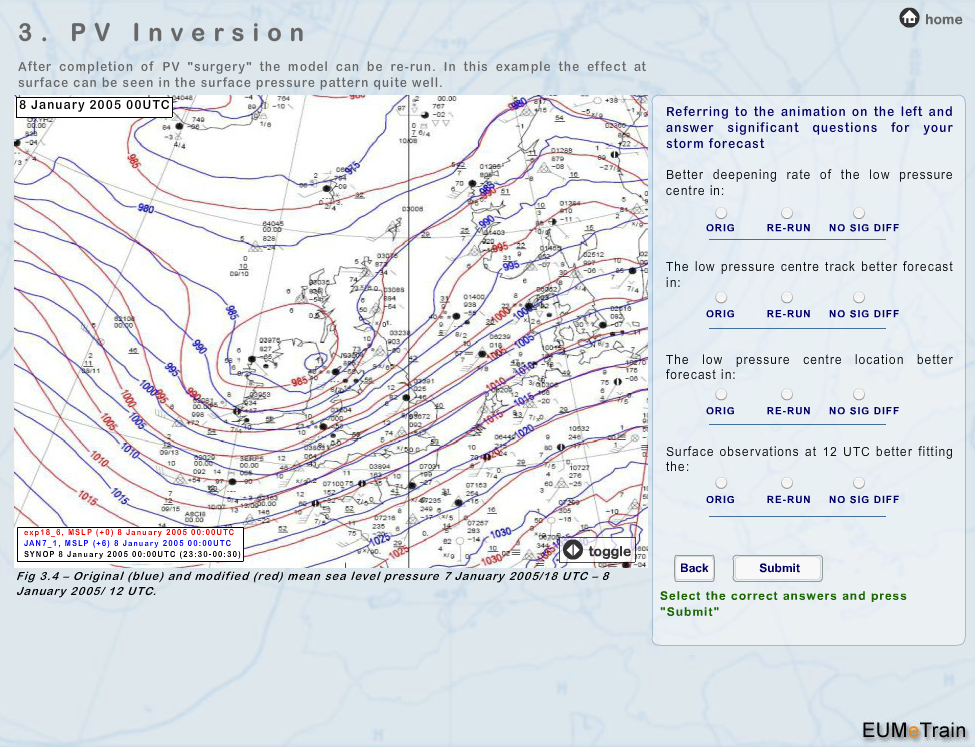
Task: Pick NO SIG DIFF for centre location
Action: point(859,395)
